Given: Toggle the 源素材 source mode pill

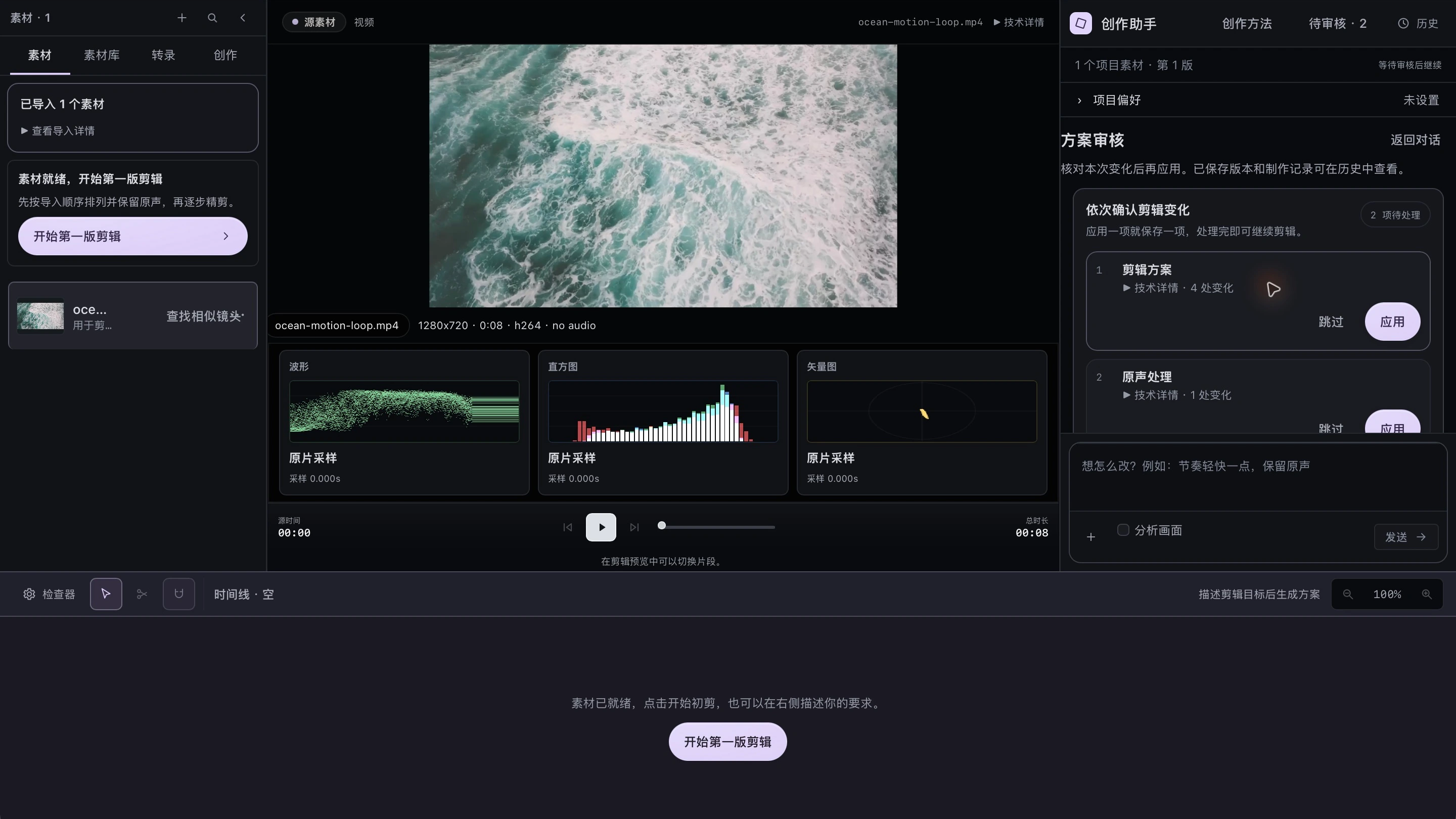Looking at the screenshot, I should coord(313,22).
